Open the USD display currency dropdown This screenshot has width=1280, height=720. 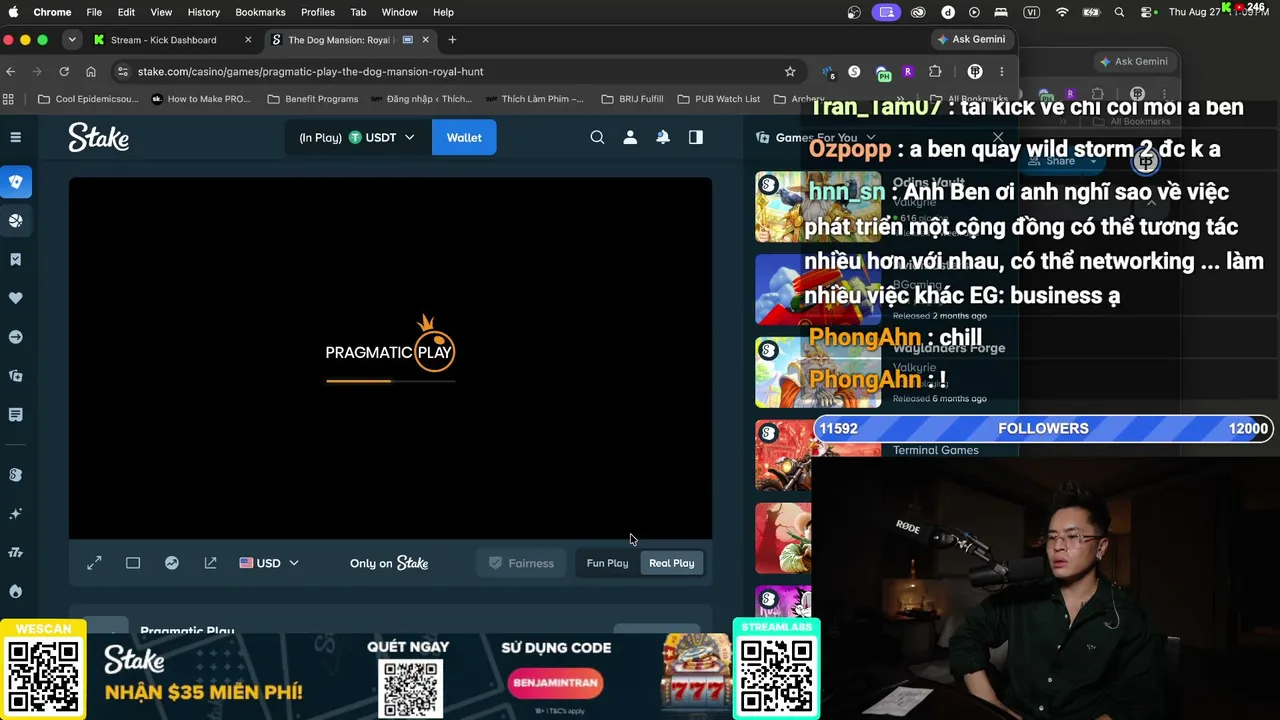(269, 563)
